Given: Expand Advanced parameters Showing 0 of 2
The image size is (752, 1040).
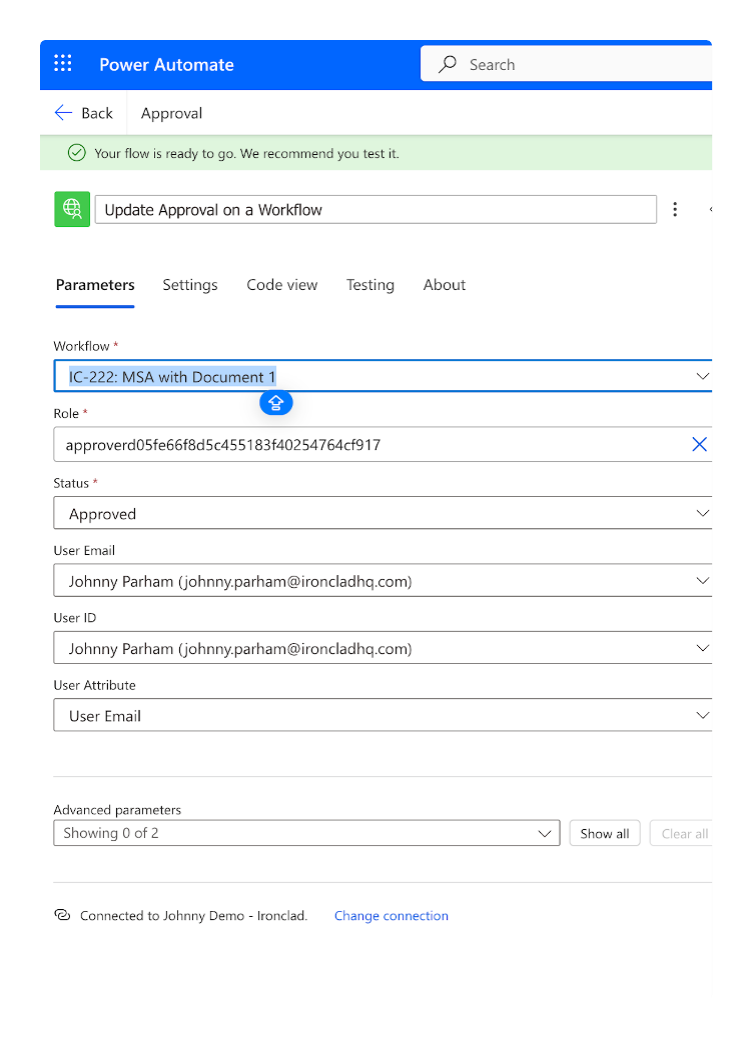Looking at the screenshot, I should point(306,833).
